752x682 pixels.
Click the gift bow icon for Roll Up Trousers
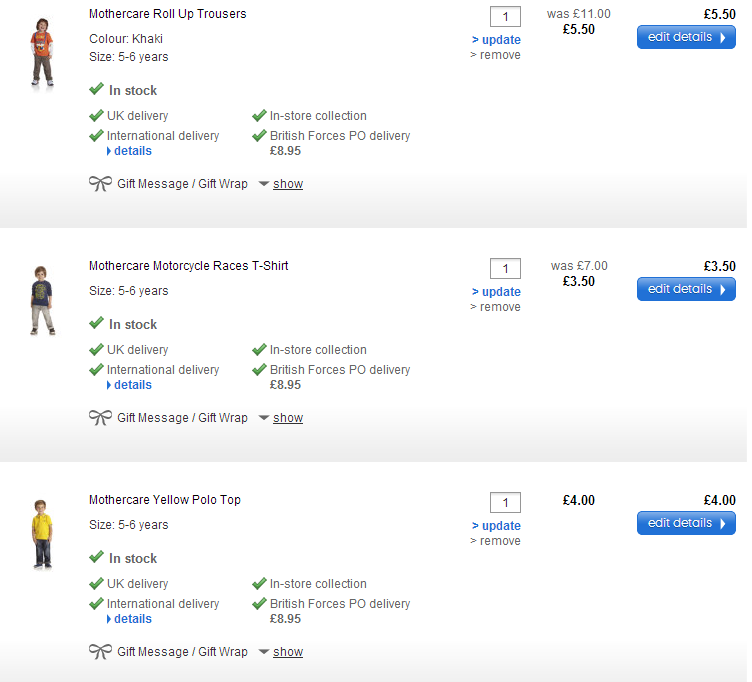pos(100,183)
